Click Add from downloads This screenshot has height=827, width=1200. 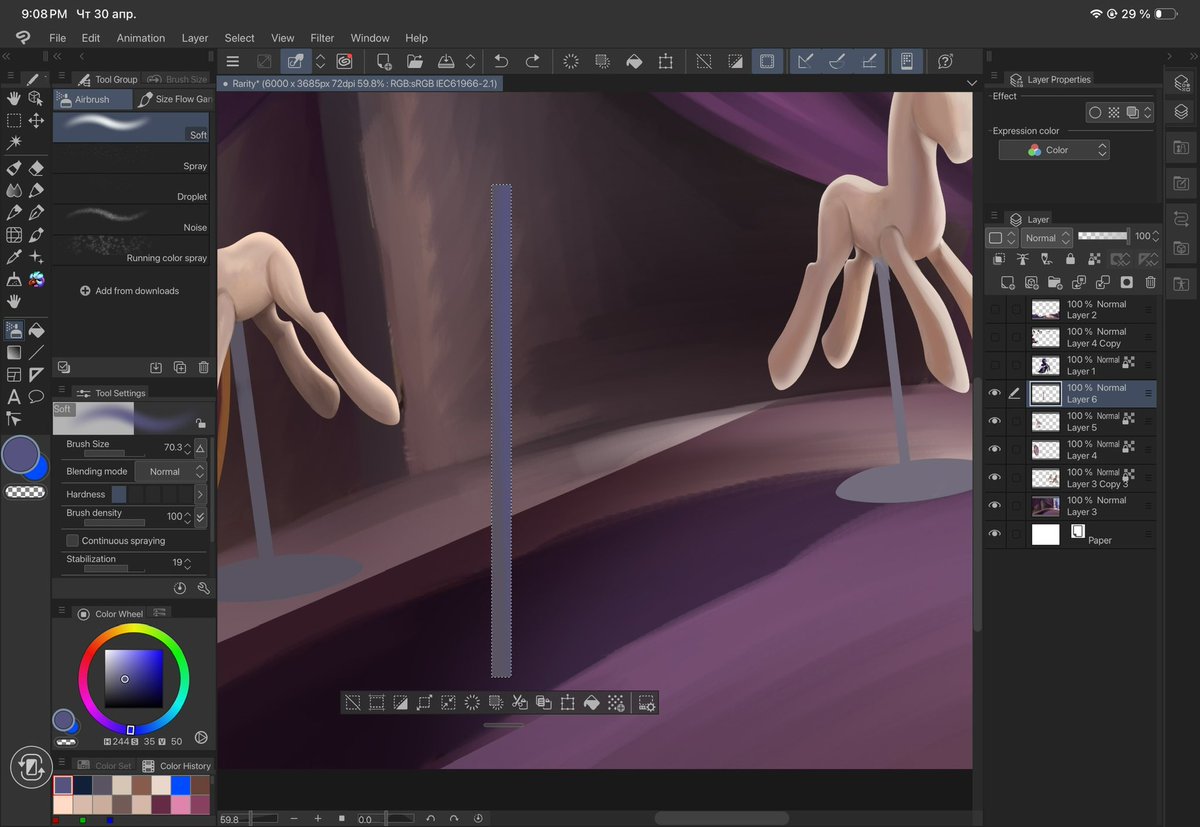pyautogui.click(x=130, y=291)
